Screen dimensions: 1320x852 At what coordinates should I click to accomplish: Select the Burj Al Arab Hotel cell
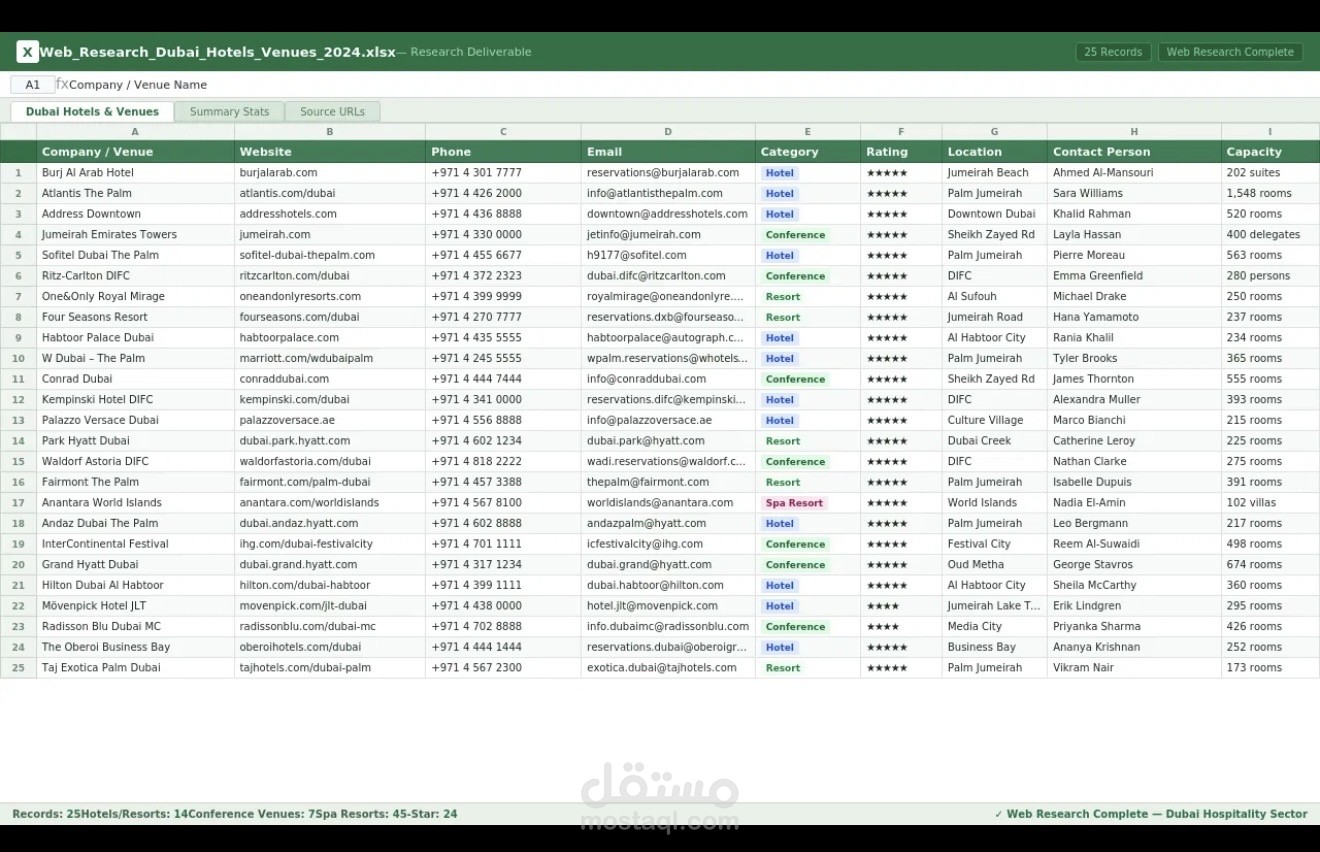pos(135,173)
